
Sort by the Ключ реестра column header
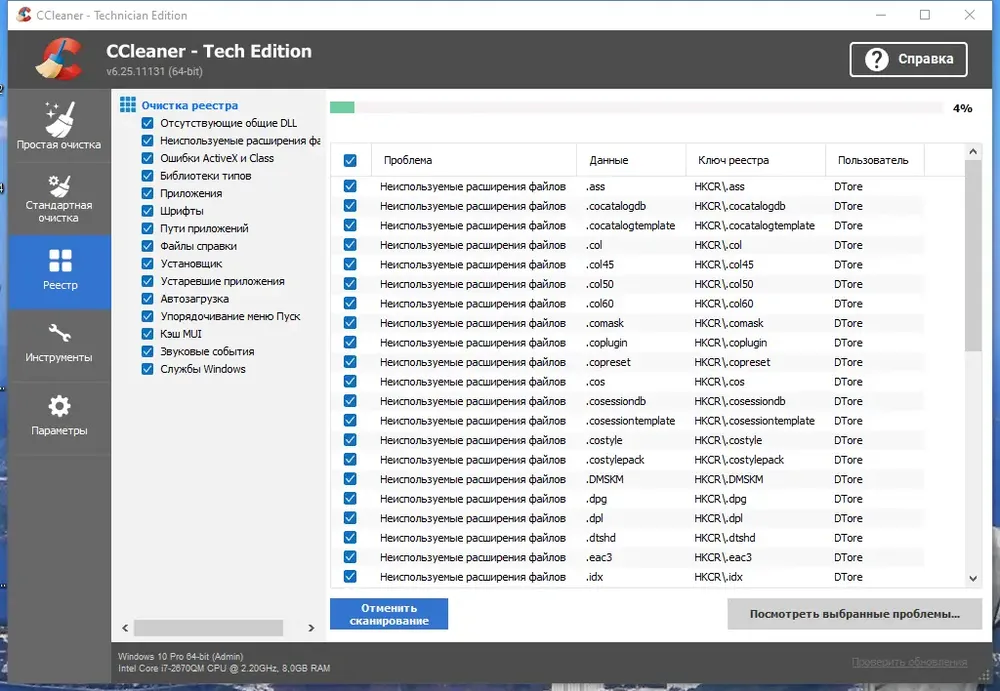tap(756, 160)
